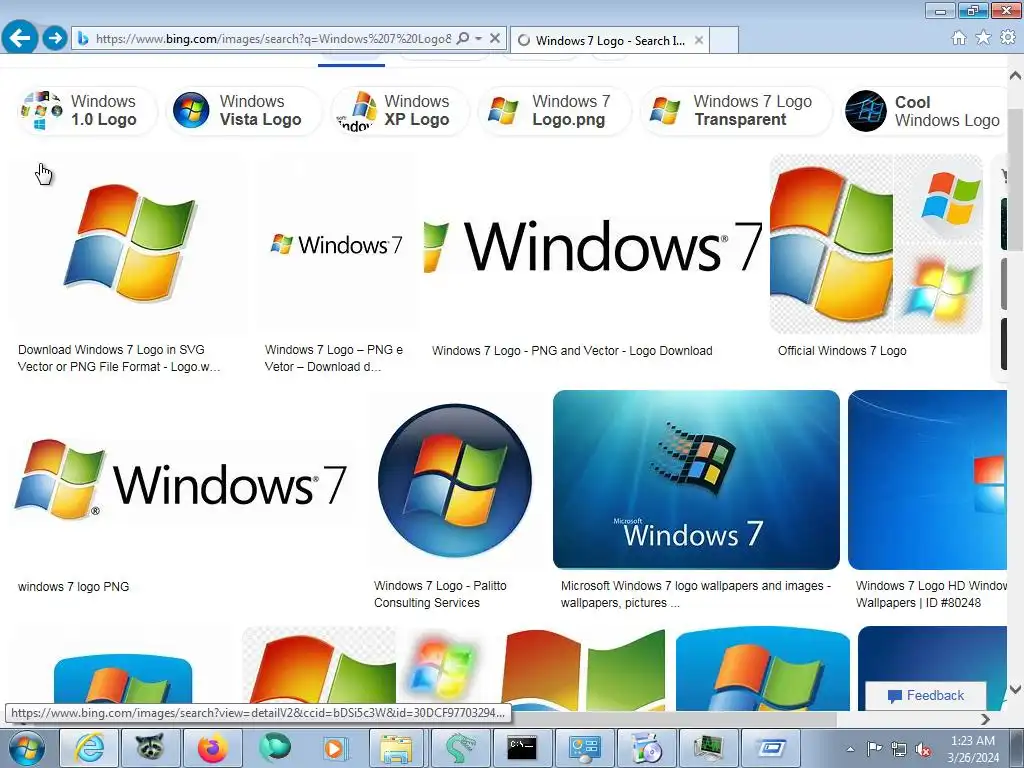Click the Feedback button
This screenshot has height=768, width=1024.
click(x=925, y=696)
